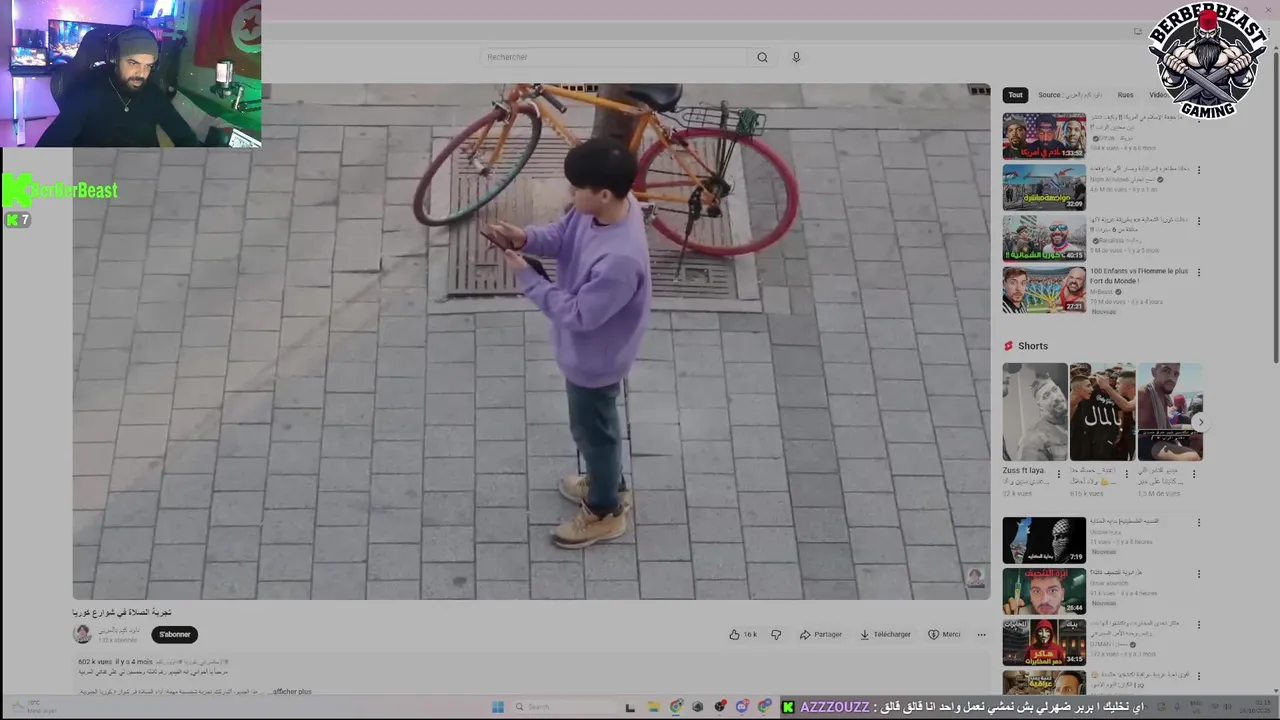Open the video thumbnail lasting 32:09

[1044, 187]
